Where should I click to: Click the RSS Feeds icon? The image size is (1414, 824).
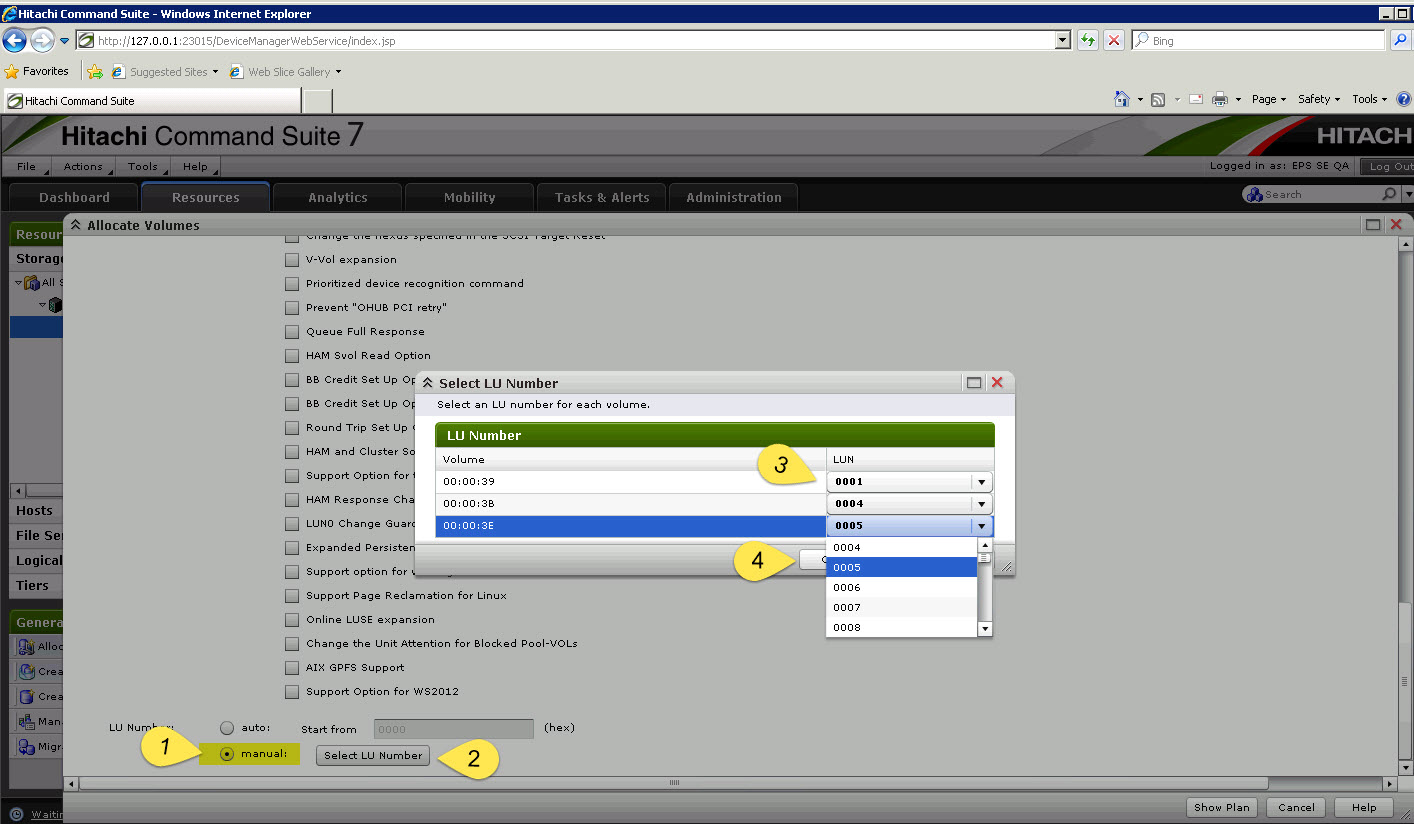[x=1158, y=99]
